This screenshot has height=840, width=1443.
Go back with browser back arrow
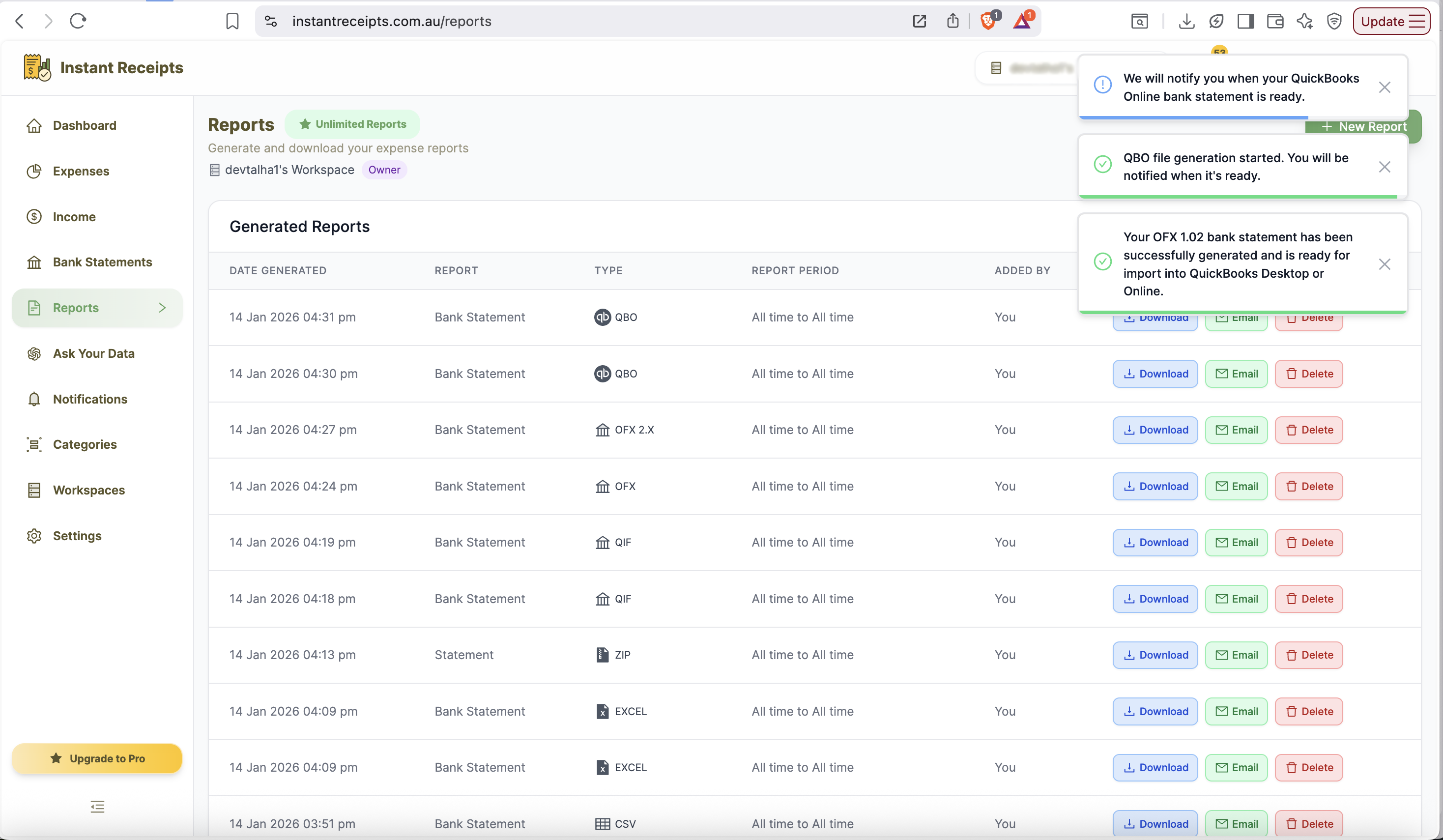coord(20,21)
